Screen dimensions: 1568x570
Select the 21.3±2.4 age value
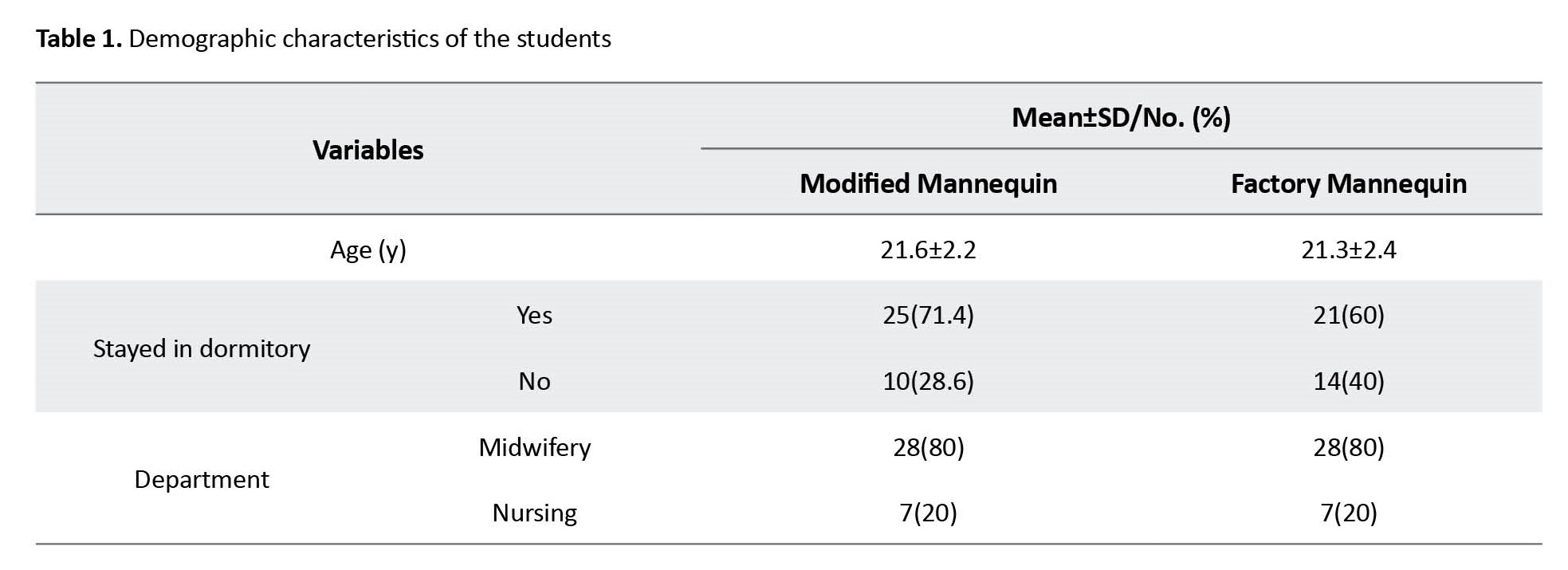(1348, 250)
